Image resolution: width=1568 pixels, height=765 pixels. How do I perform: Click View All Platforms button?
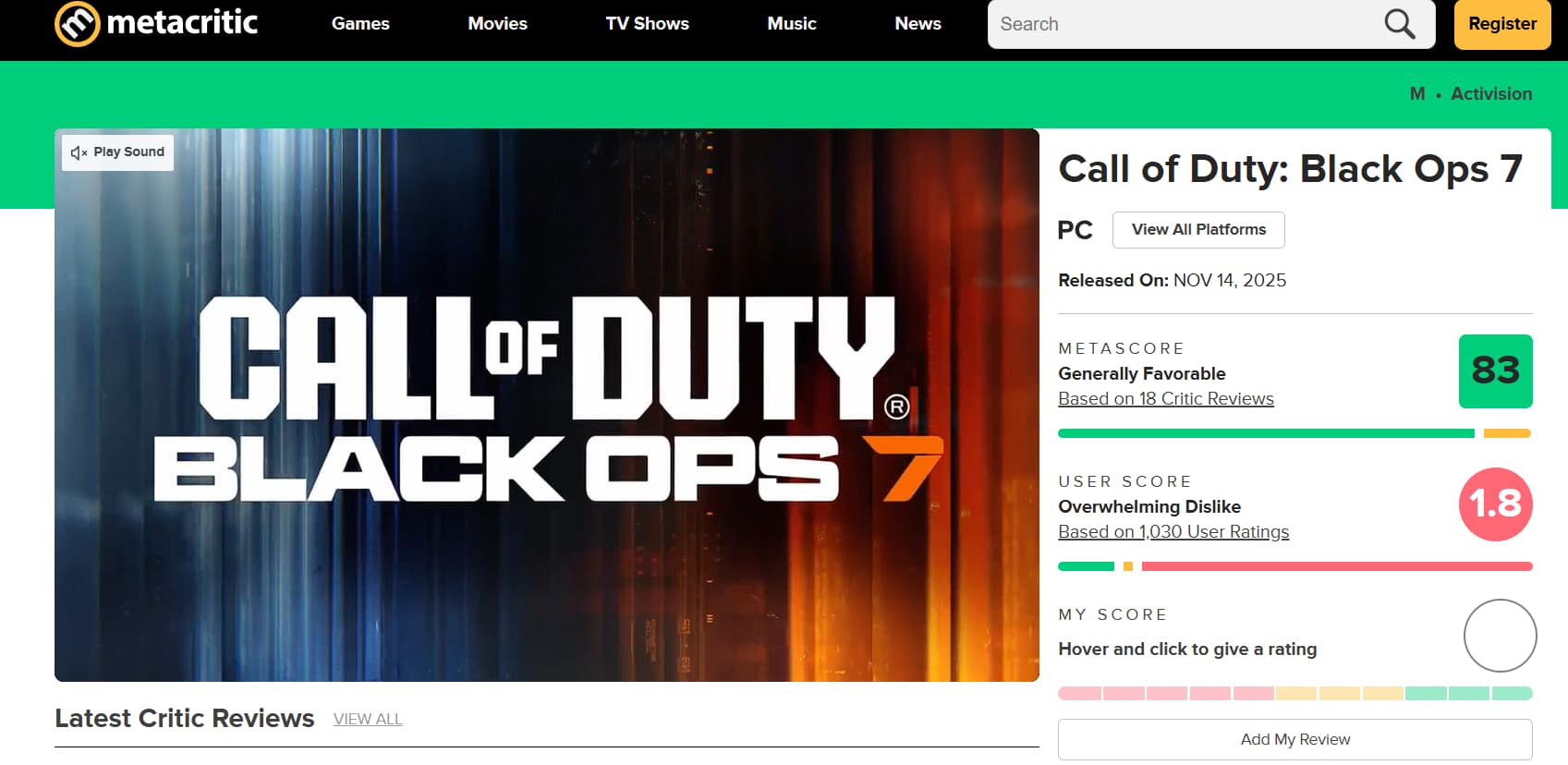click(x=1198, y=230)
